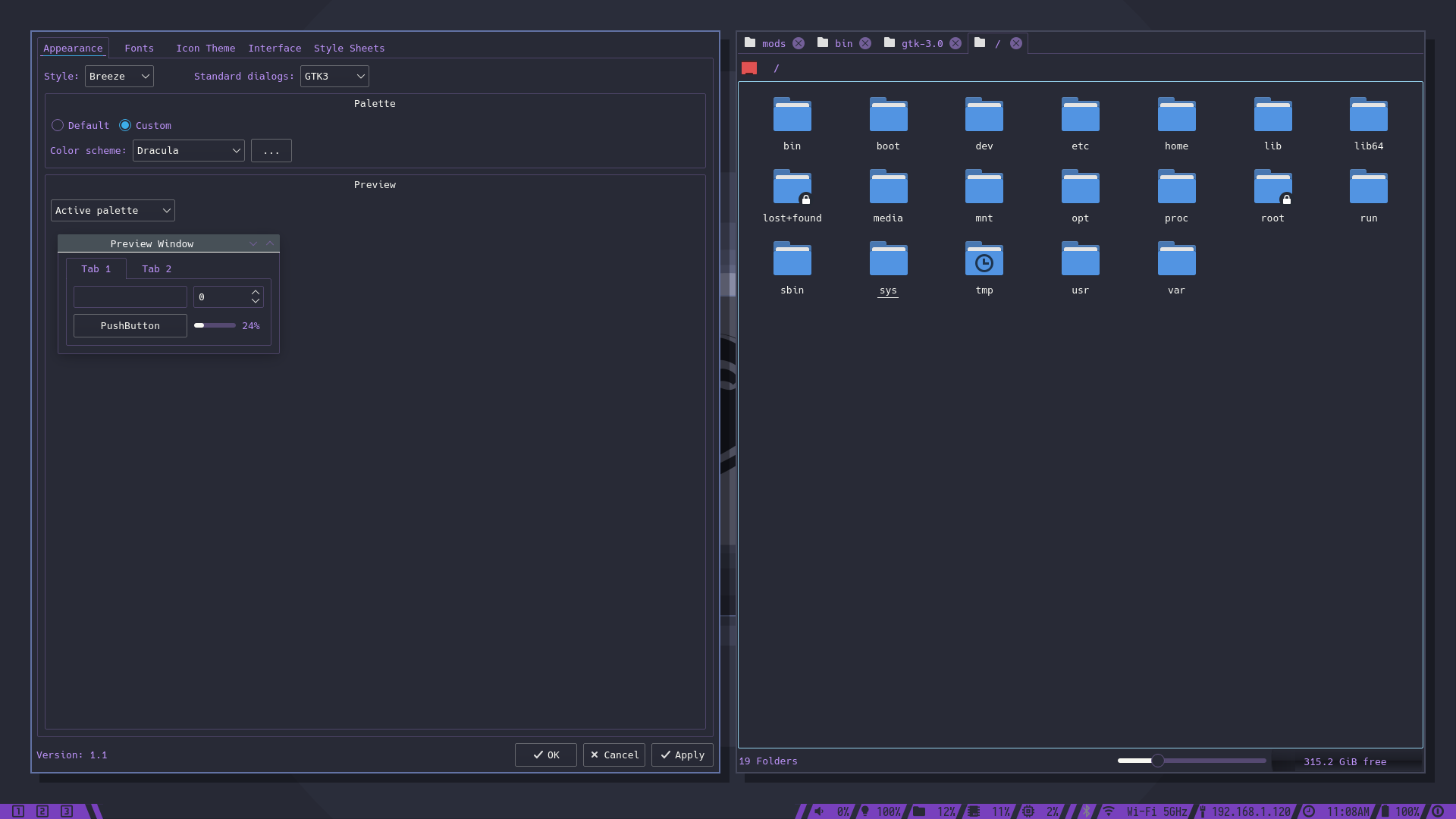This screenshot has height=819, width=1456.
Task: Open the home folder
Action: [x=1176, y=116]
